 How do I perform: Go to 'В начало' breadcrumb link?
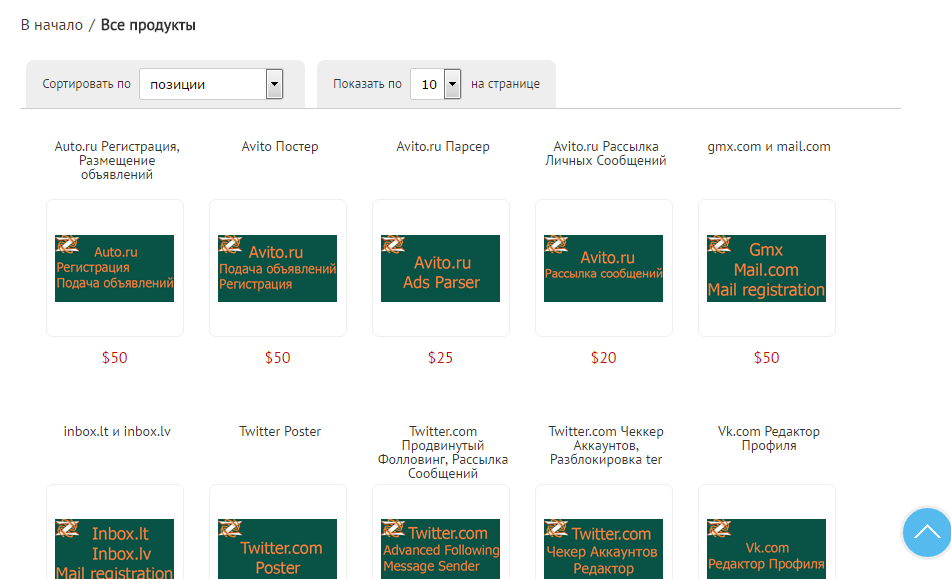[x=52, y=25]
